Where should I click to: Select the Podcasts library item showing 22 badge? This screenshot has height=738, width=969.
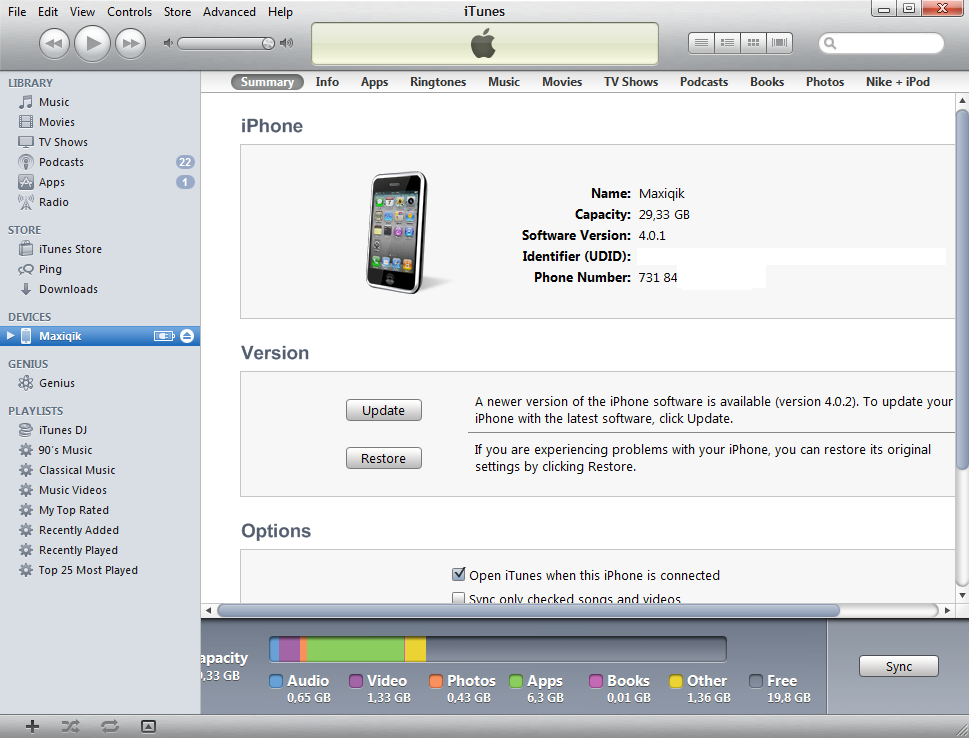click(x=61, y=161)
